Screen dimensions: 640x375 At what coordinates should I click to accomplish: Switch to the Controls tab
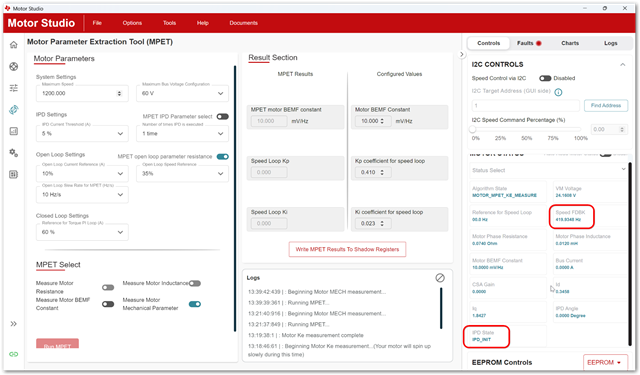click(489, 43)
